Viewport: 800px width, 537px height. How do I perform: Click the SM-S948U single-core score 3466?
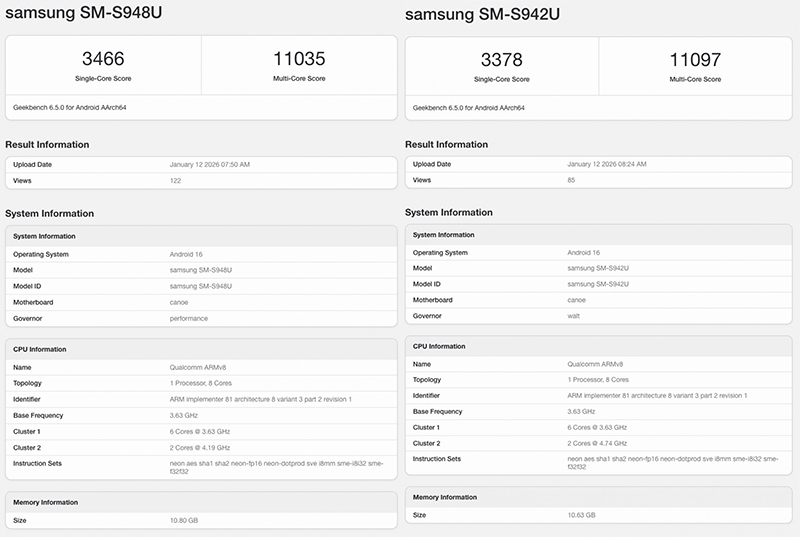click(x=103, y=58)
